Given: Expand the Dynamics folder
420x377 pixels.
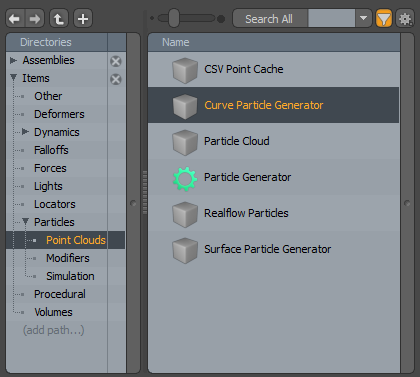Looking at the screenshot, I should 25,132.
